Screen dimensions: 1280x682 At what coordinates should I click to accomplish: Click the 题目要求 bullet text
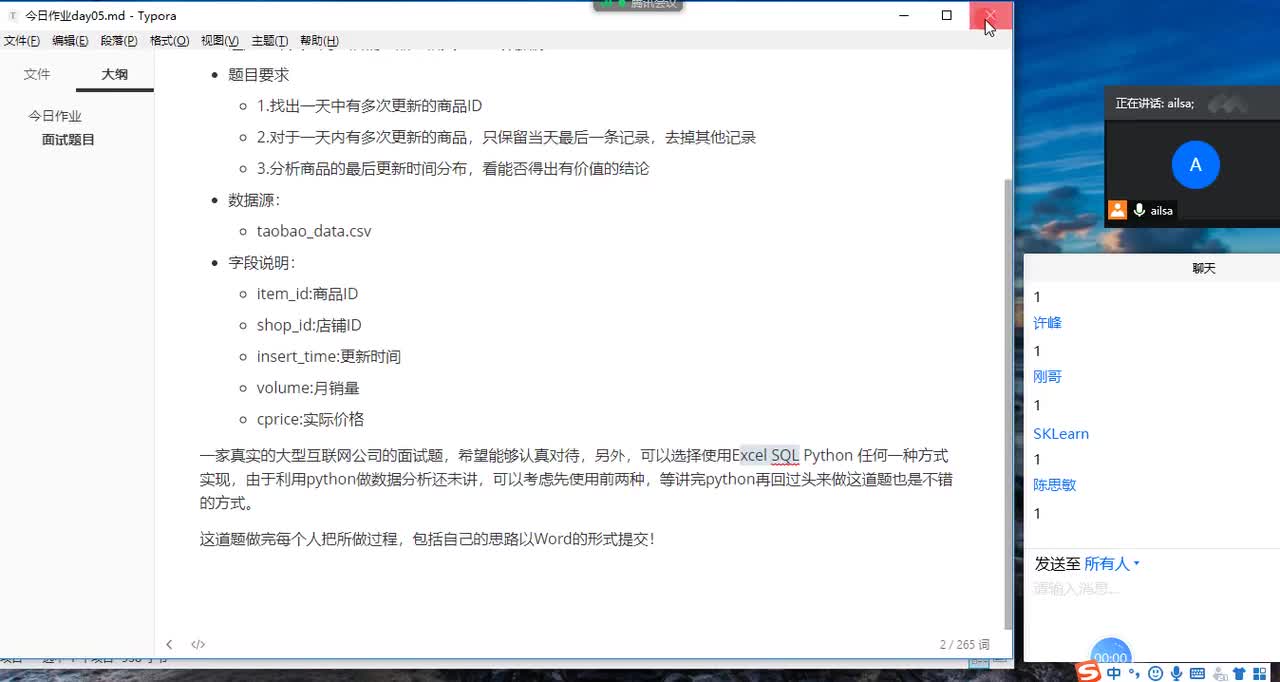coord(259,75)
